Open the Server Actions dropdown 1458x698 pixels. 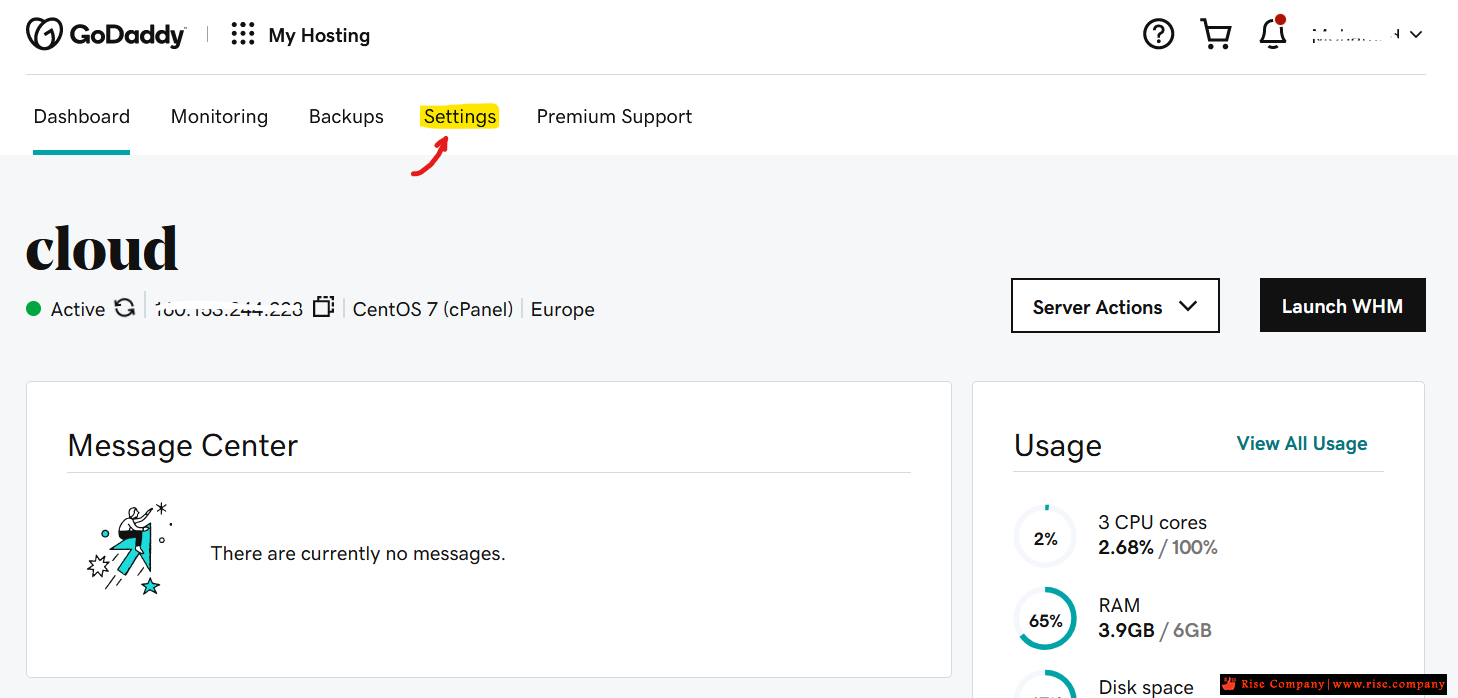pyautogui.click(x=1115, y=306)
